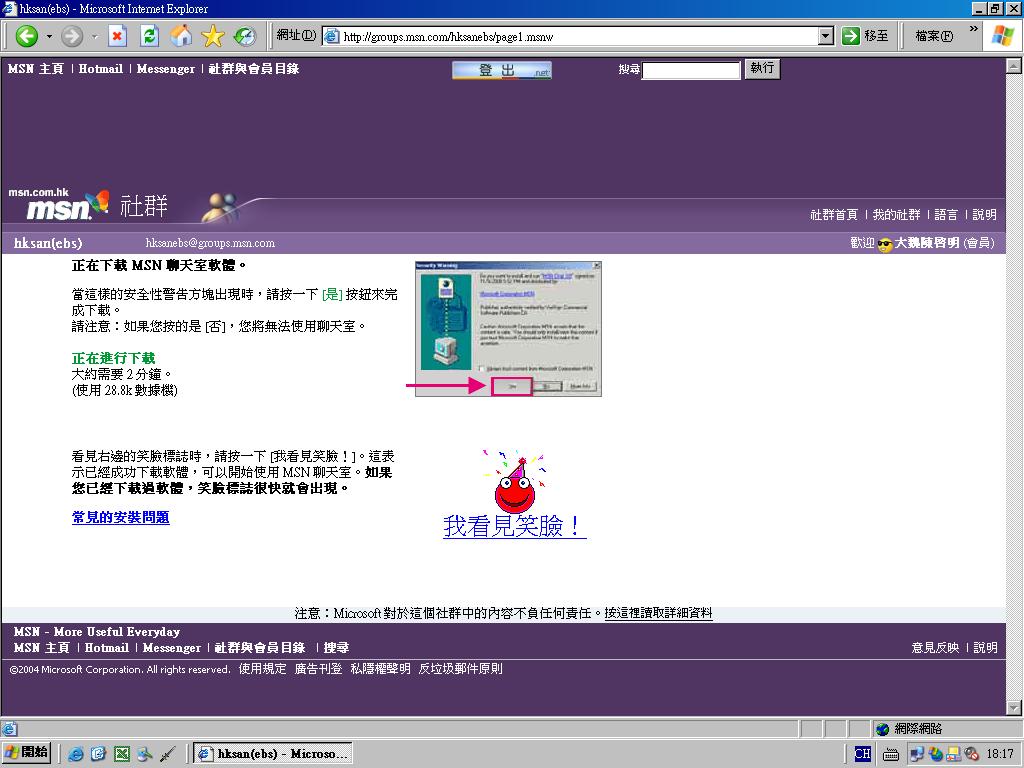
Task: Open the 反垃圾郵件原則 anti-spam link
Action: point(460,669)
